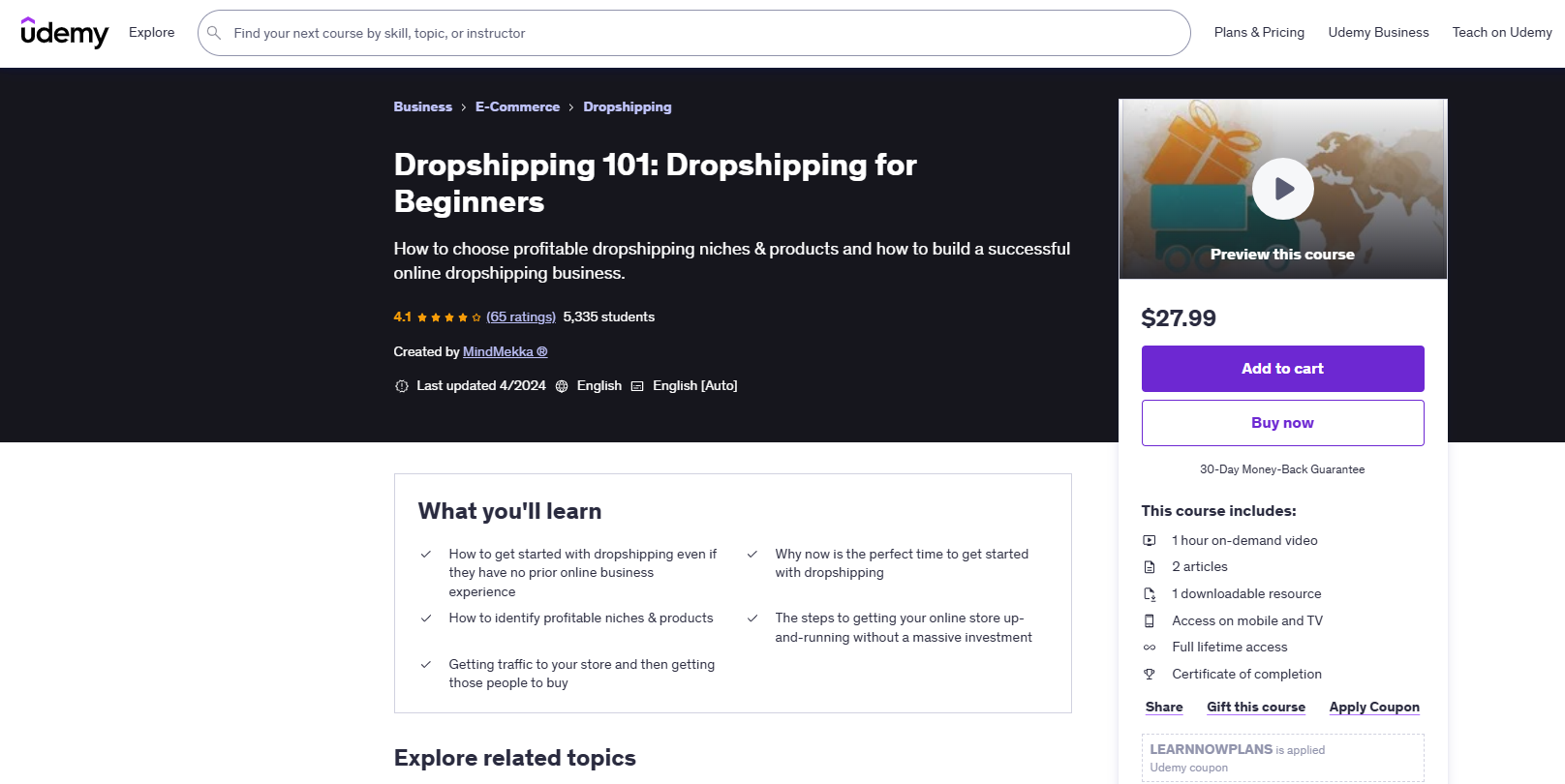
Task: Play the course preview video
Action: 1282,189
